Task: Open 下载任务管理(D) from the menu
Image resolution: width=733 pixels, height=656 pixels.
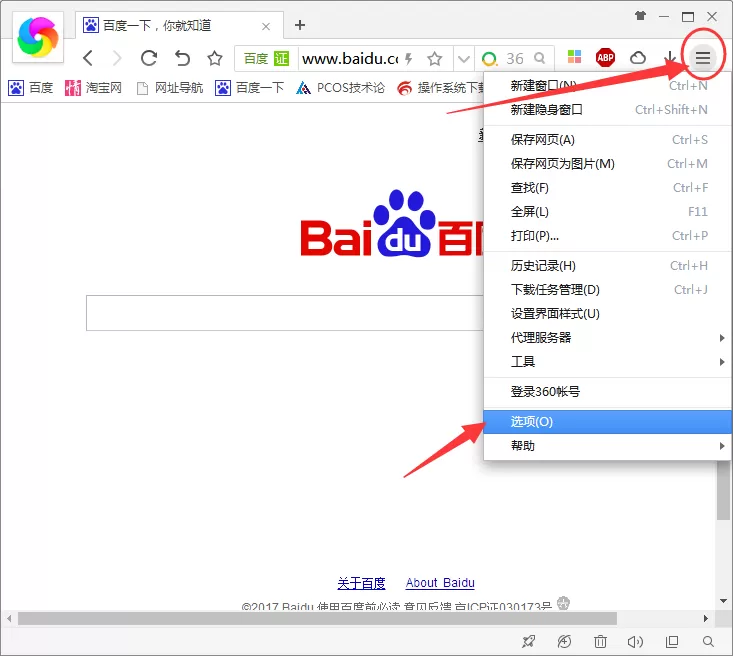Action: pos(608,289)
